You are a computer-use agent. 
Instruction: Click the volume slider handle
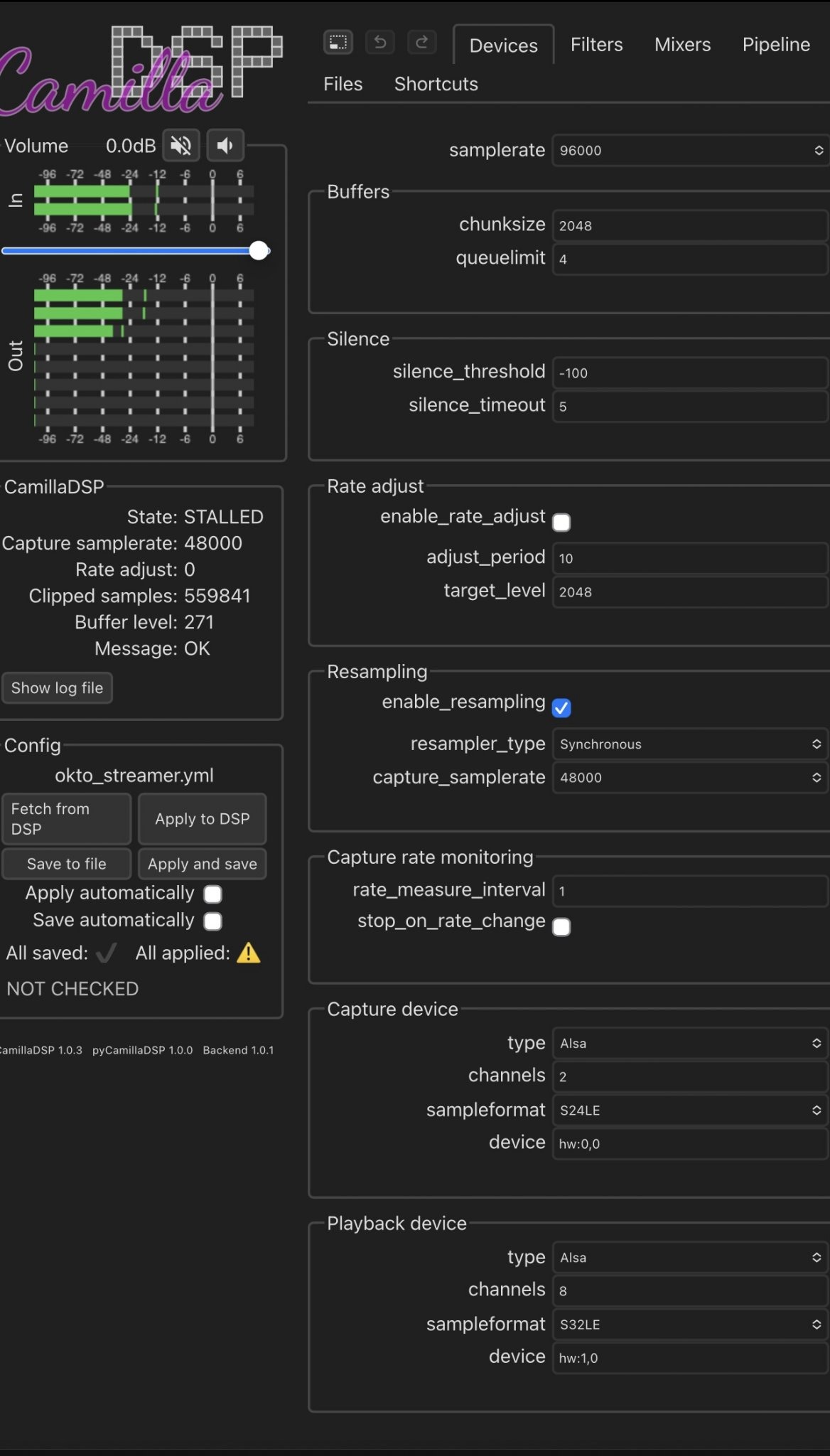(x=259, y=250)
